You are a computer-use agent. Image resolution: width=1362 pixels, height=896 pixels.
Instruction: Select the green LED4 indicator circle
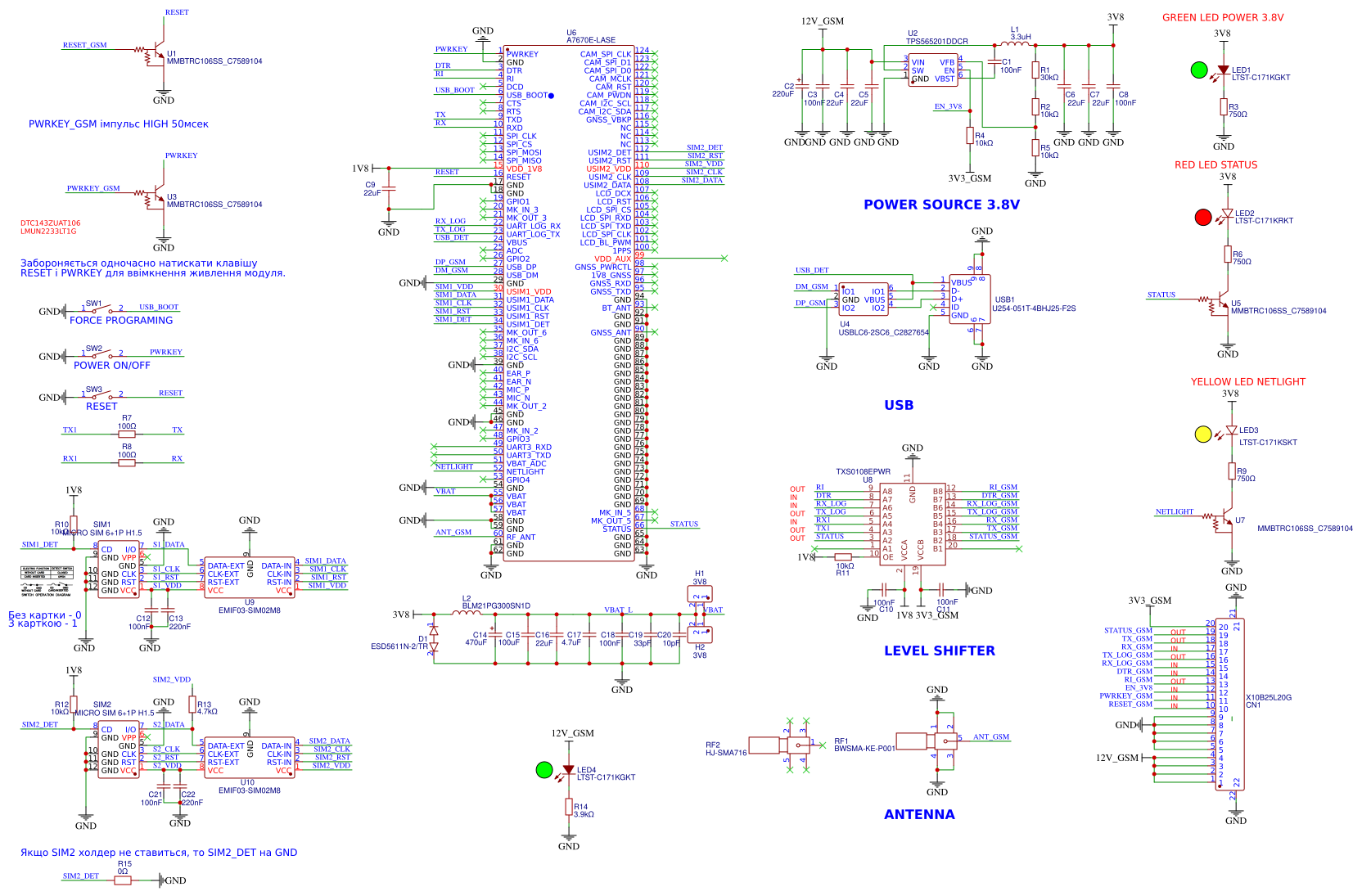tap(544, 769)
